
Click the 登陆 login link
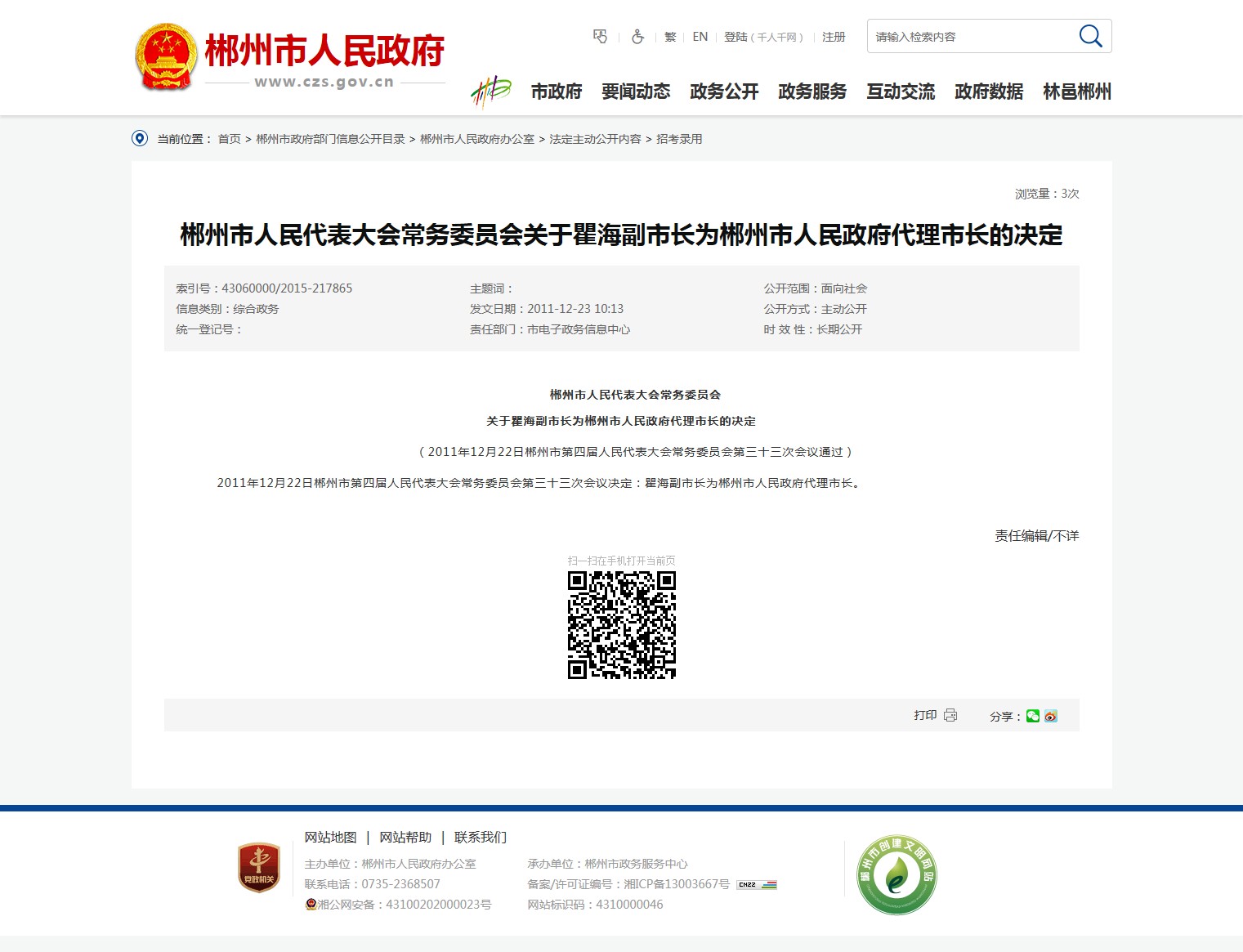[736, 37]
